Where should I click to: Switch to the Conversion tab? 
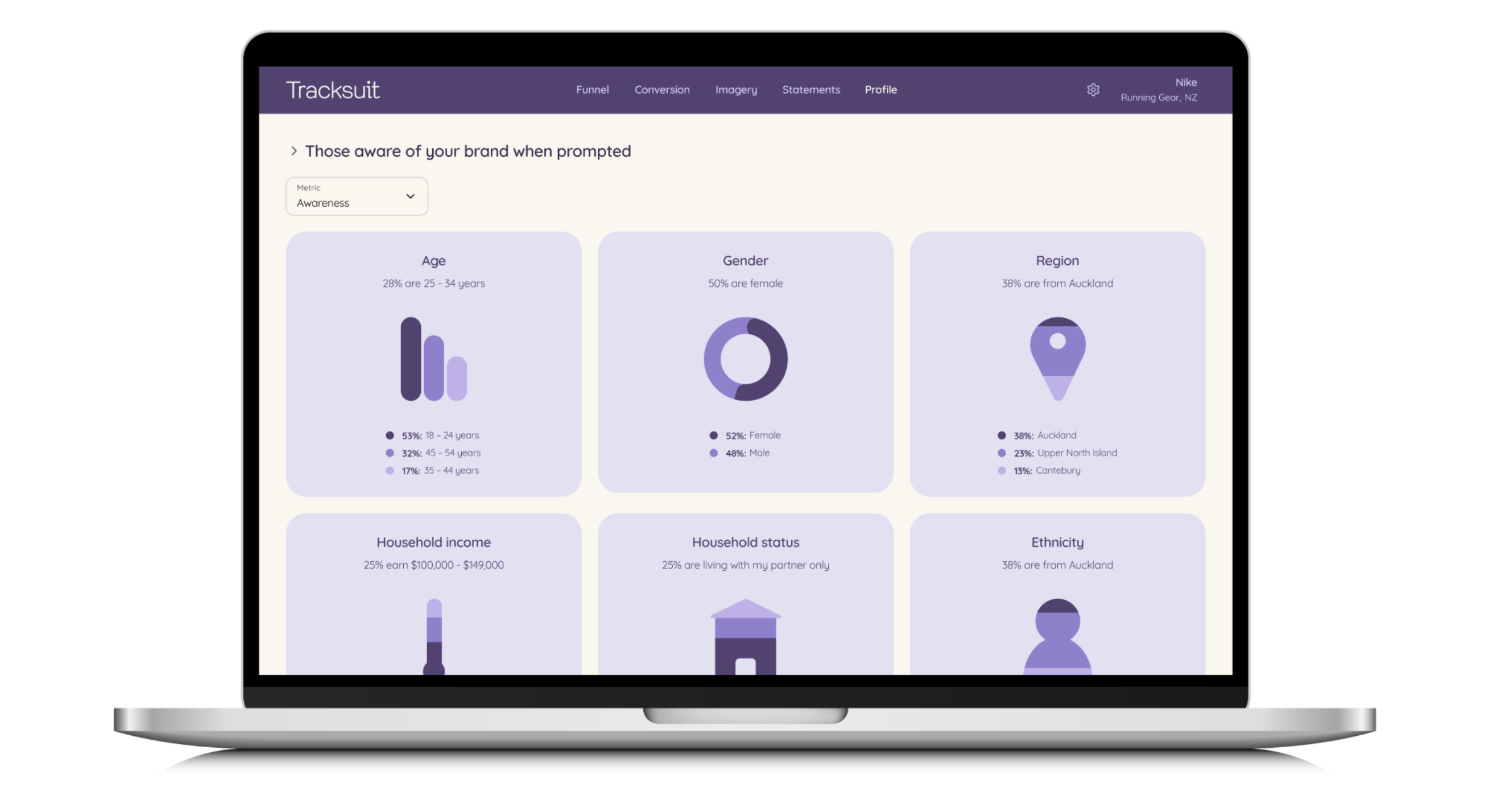pos(663,89)
